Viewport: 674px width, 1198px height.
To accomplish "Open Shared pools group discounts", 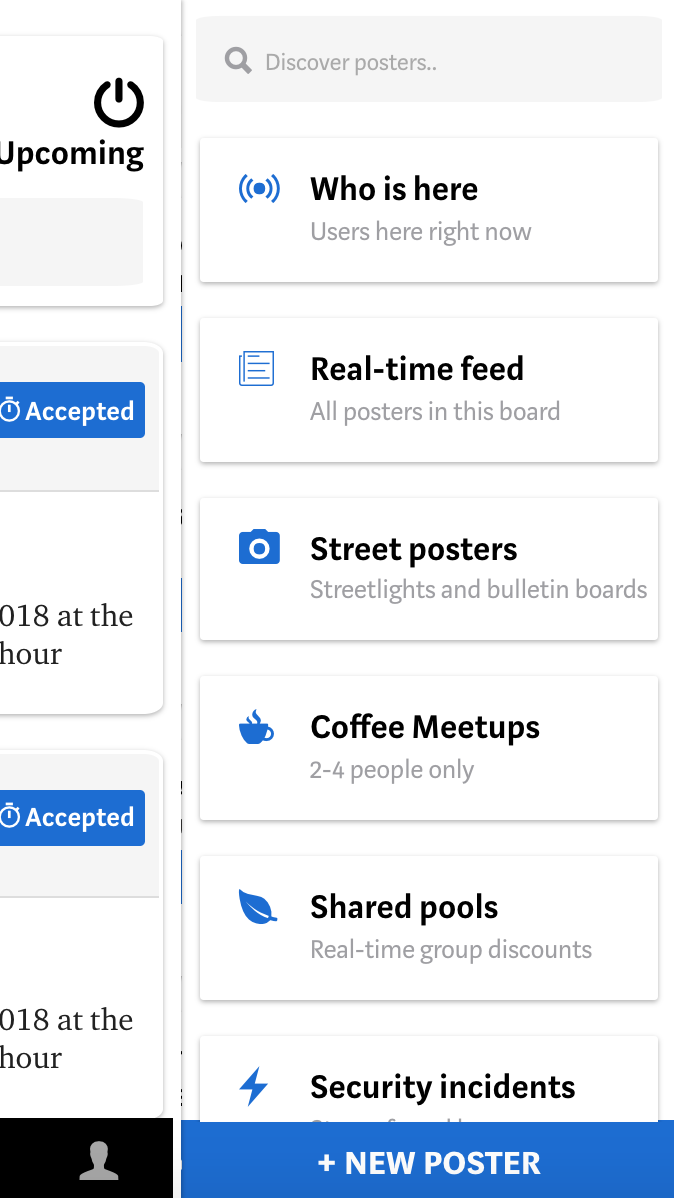I will (429, 928).
